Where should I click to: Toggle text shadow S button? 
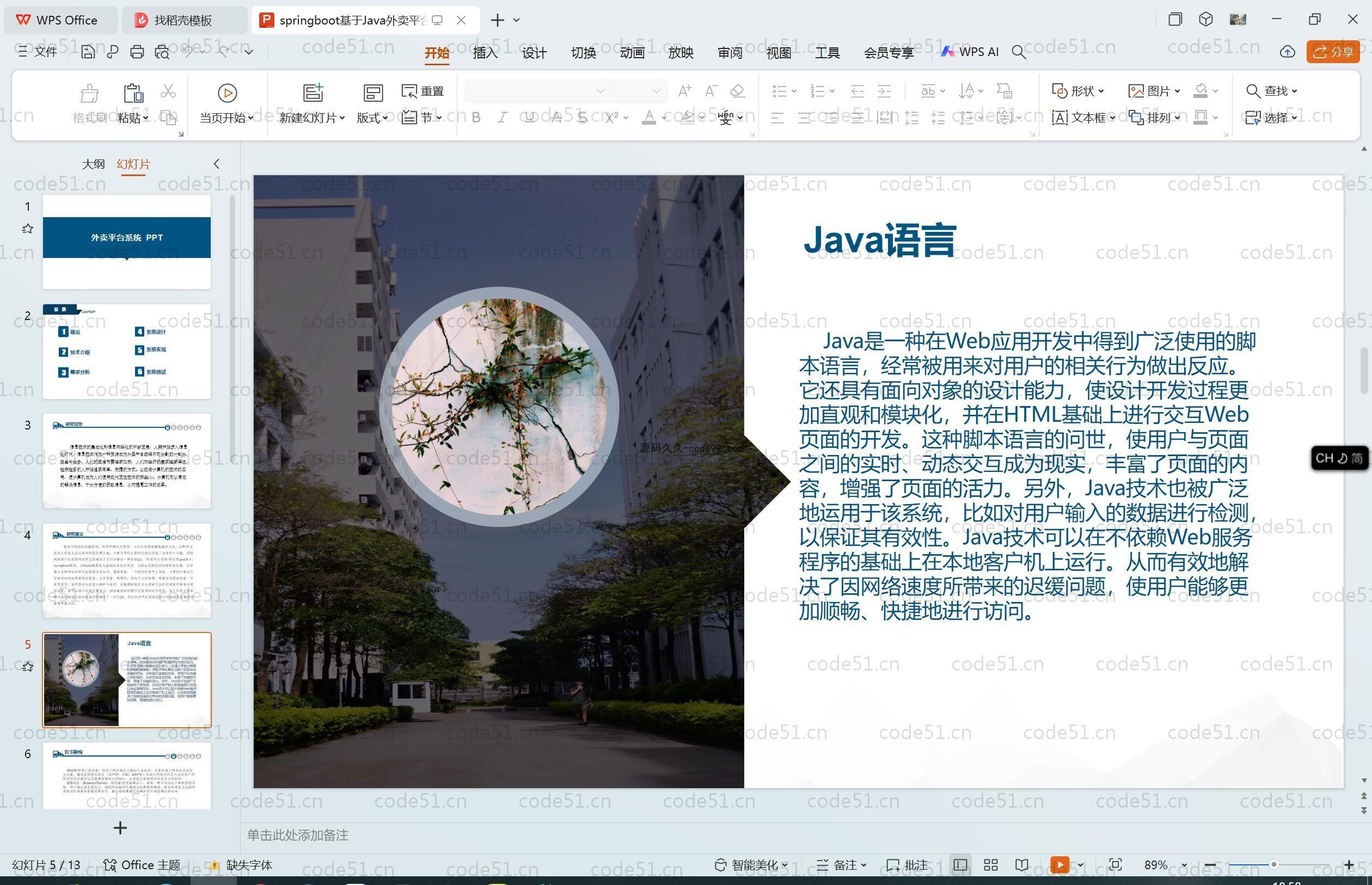pyautogui.click(x=582, y=118)
